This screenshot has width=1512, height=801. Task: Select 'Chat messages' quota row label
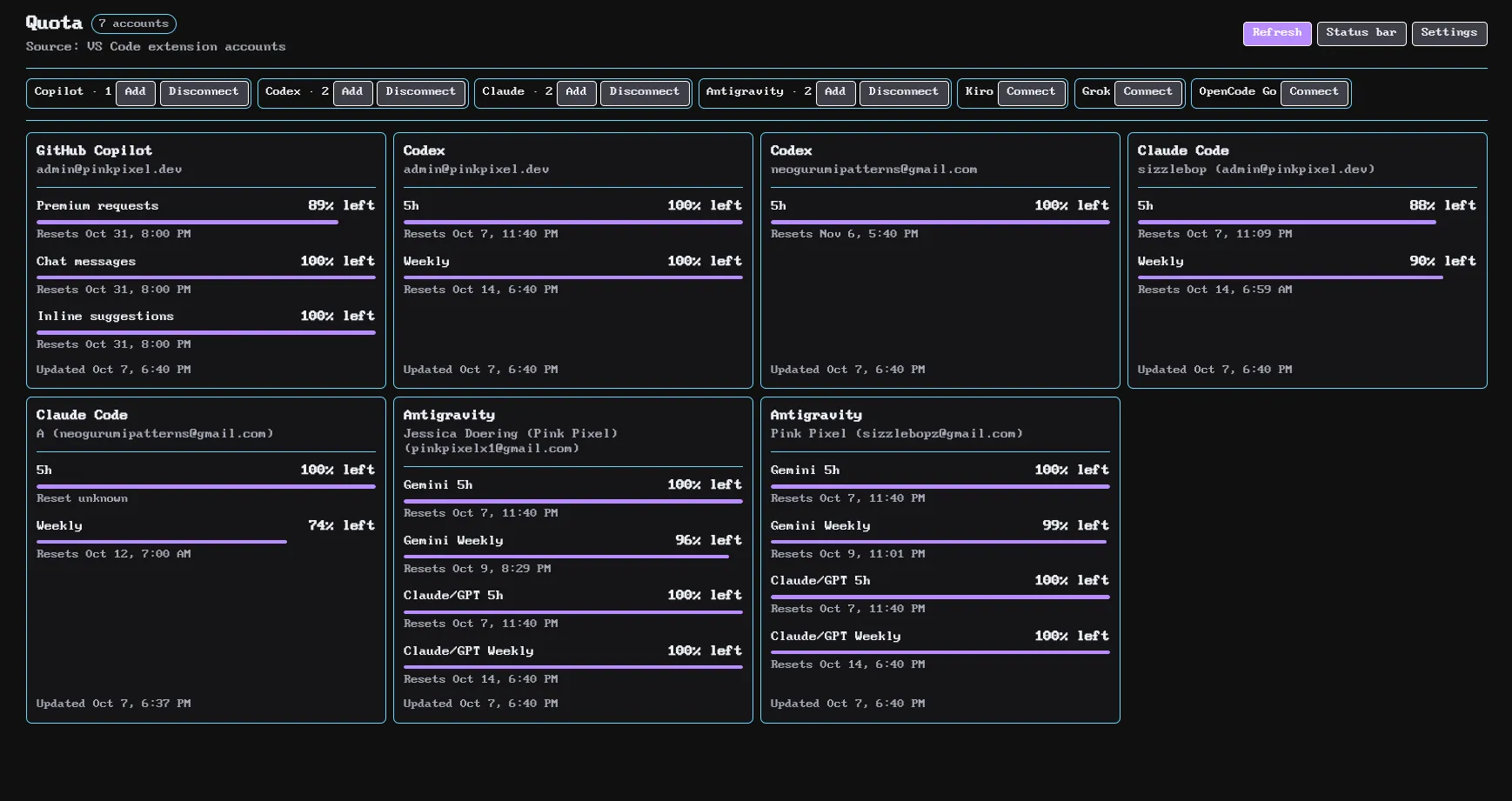click(x=86, y=261)
